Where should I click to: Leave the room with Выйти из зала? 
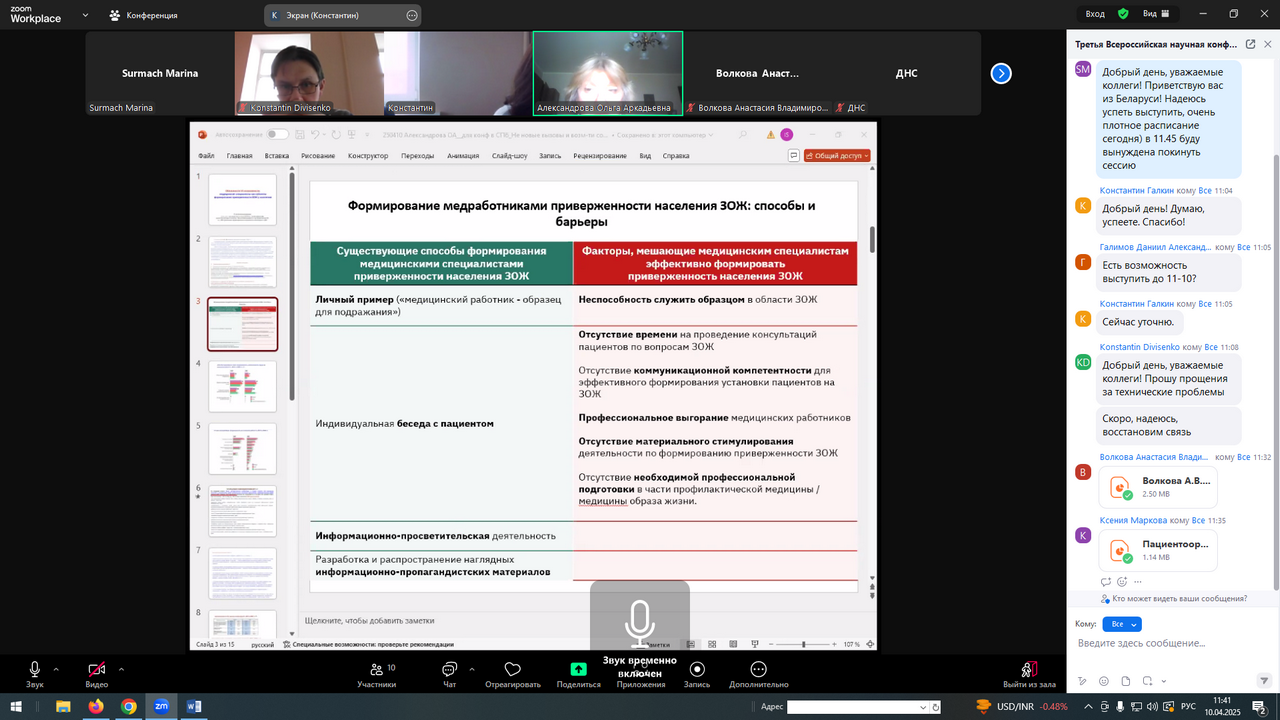click(1029, 674)
